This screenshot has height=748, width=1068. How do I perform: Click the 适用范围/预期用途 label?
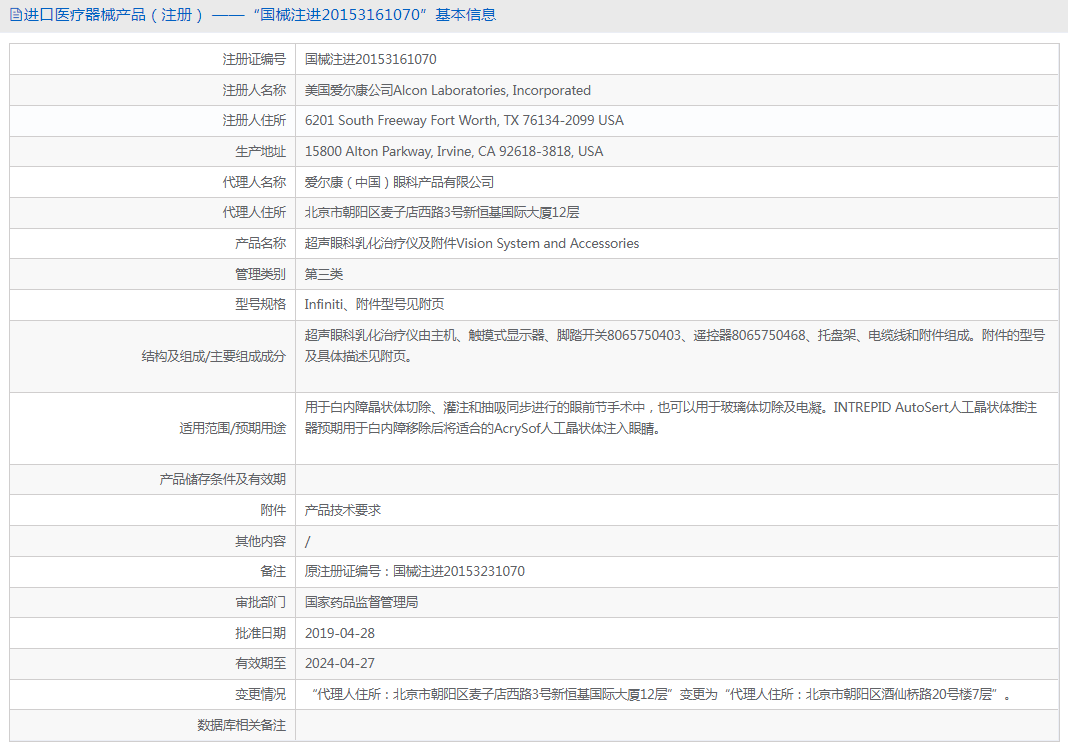pos(232,428)
